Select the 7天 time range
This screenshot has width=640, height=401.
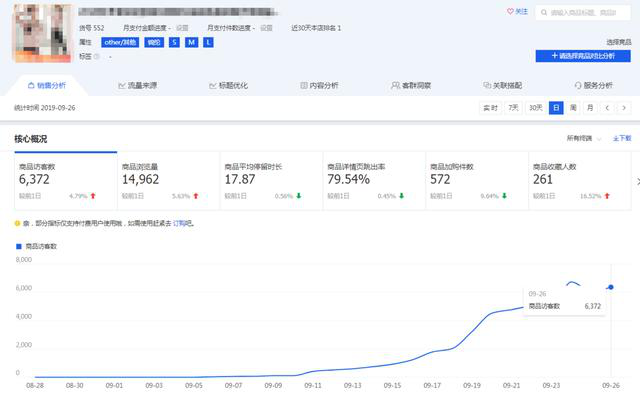click(513, 108)
